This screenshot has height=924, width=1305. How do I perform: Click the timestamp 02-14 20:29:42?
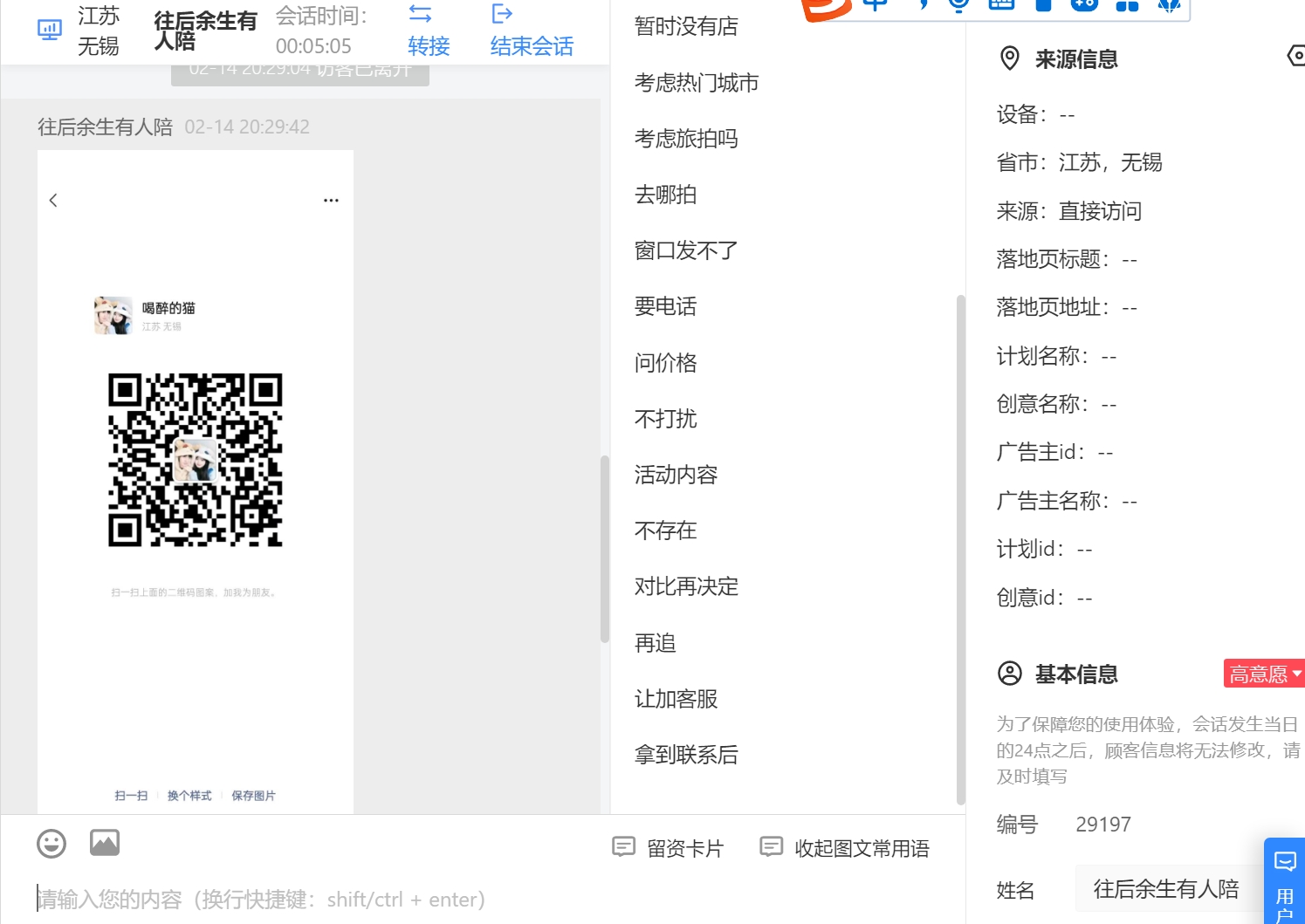(x=247, y=127)
